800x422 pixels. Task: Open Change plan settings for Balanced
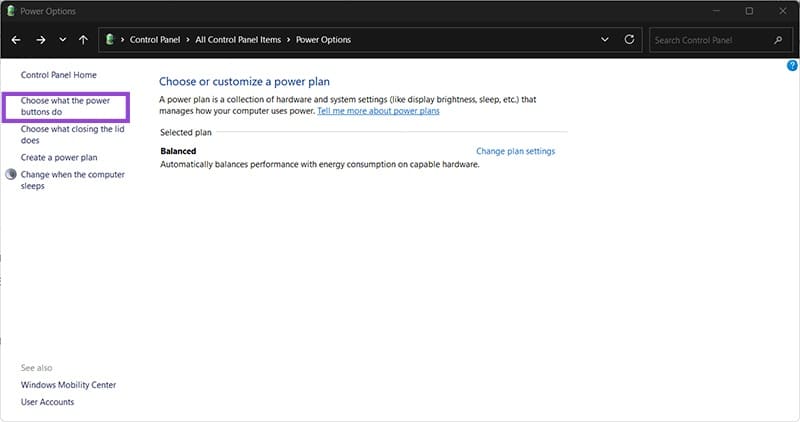[515, 151]
